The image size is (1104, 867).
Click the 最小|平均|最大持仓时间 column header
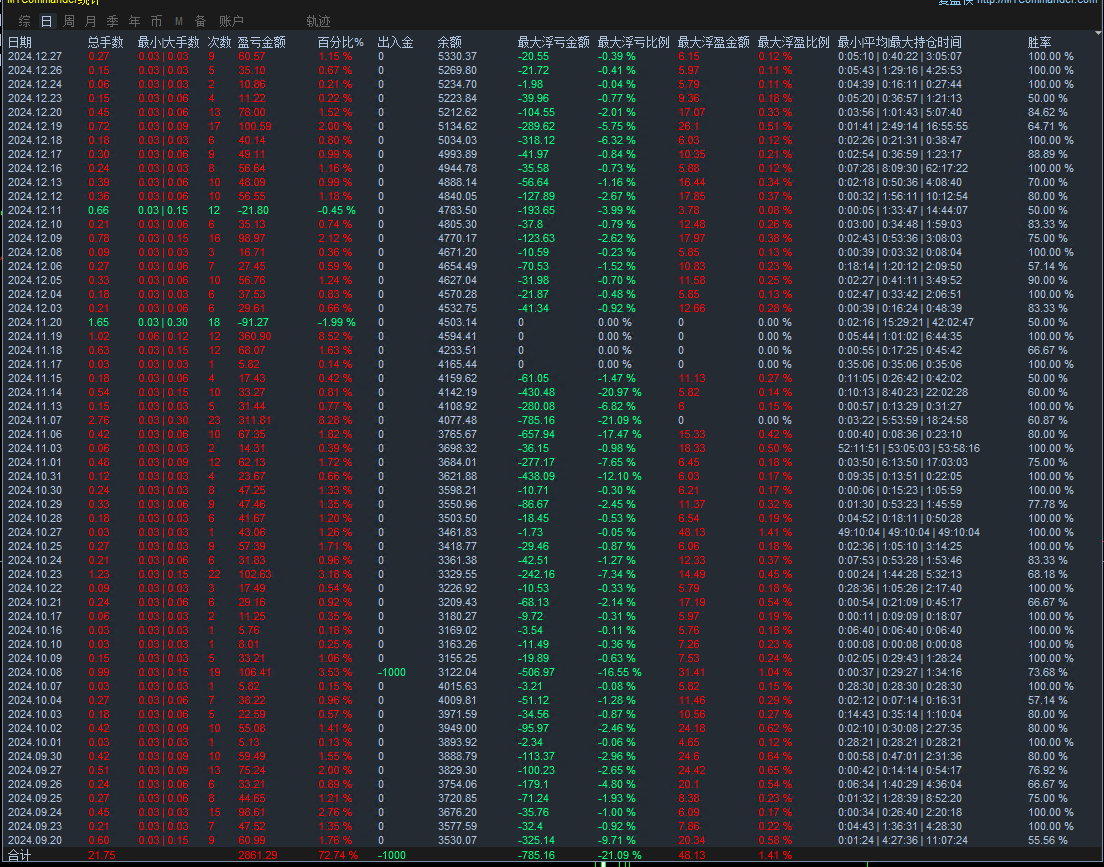tap(899, 42)
